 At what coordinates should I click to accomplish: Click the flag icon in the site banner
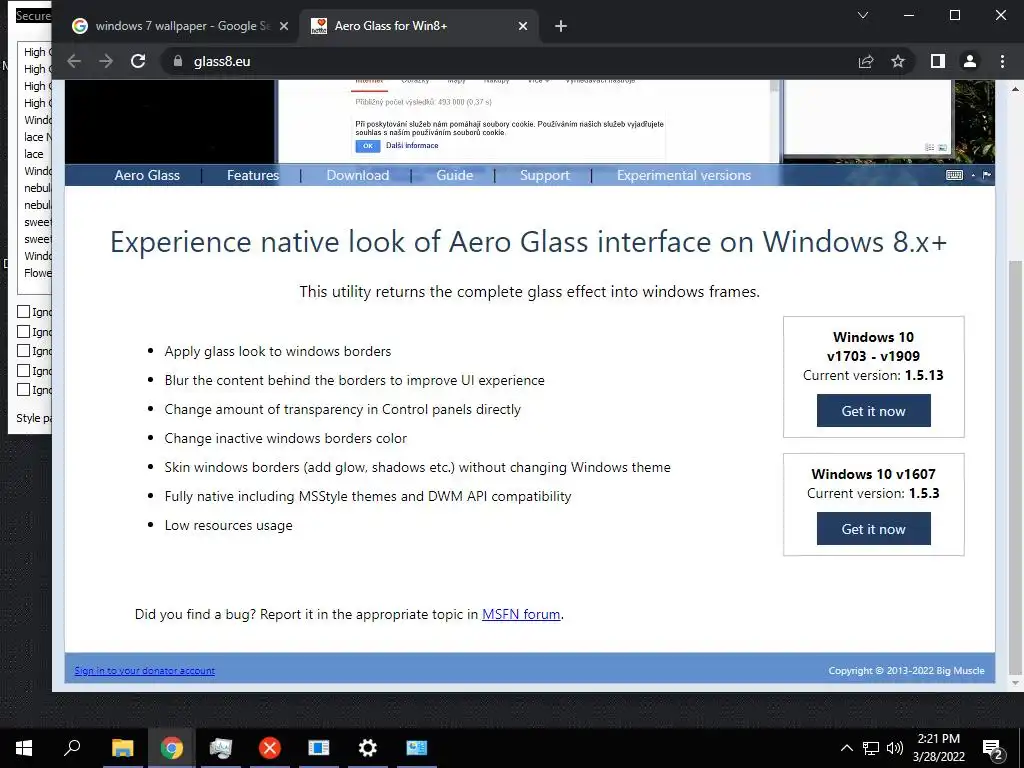pyautogui.click(x=987, y=175)
